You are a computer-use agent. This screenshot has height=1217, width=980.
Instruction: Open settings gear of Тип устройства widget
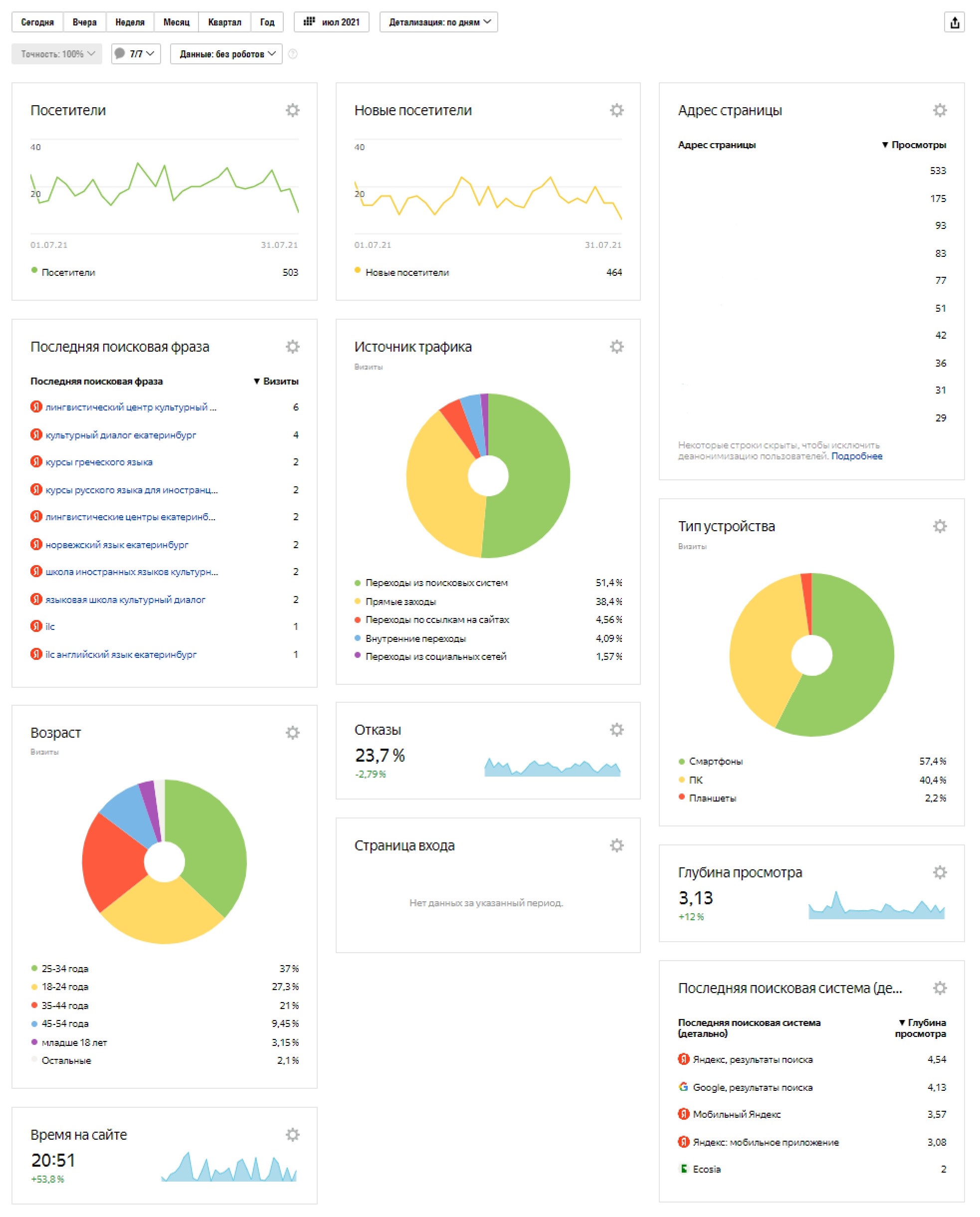click(940, 526)
